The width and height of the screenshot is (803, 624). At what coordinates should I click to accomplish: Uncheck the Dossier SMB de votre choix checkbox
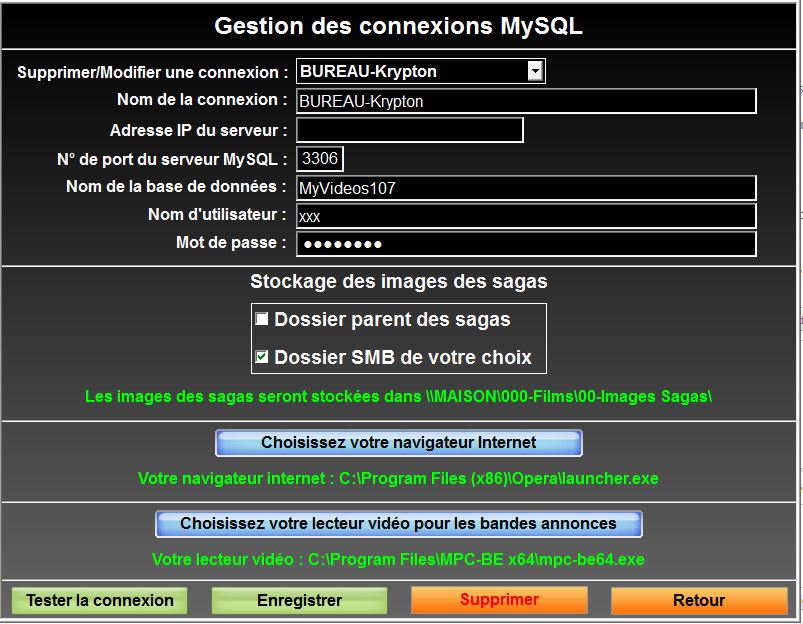pos(262,357)
